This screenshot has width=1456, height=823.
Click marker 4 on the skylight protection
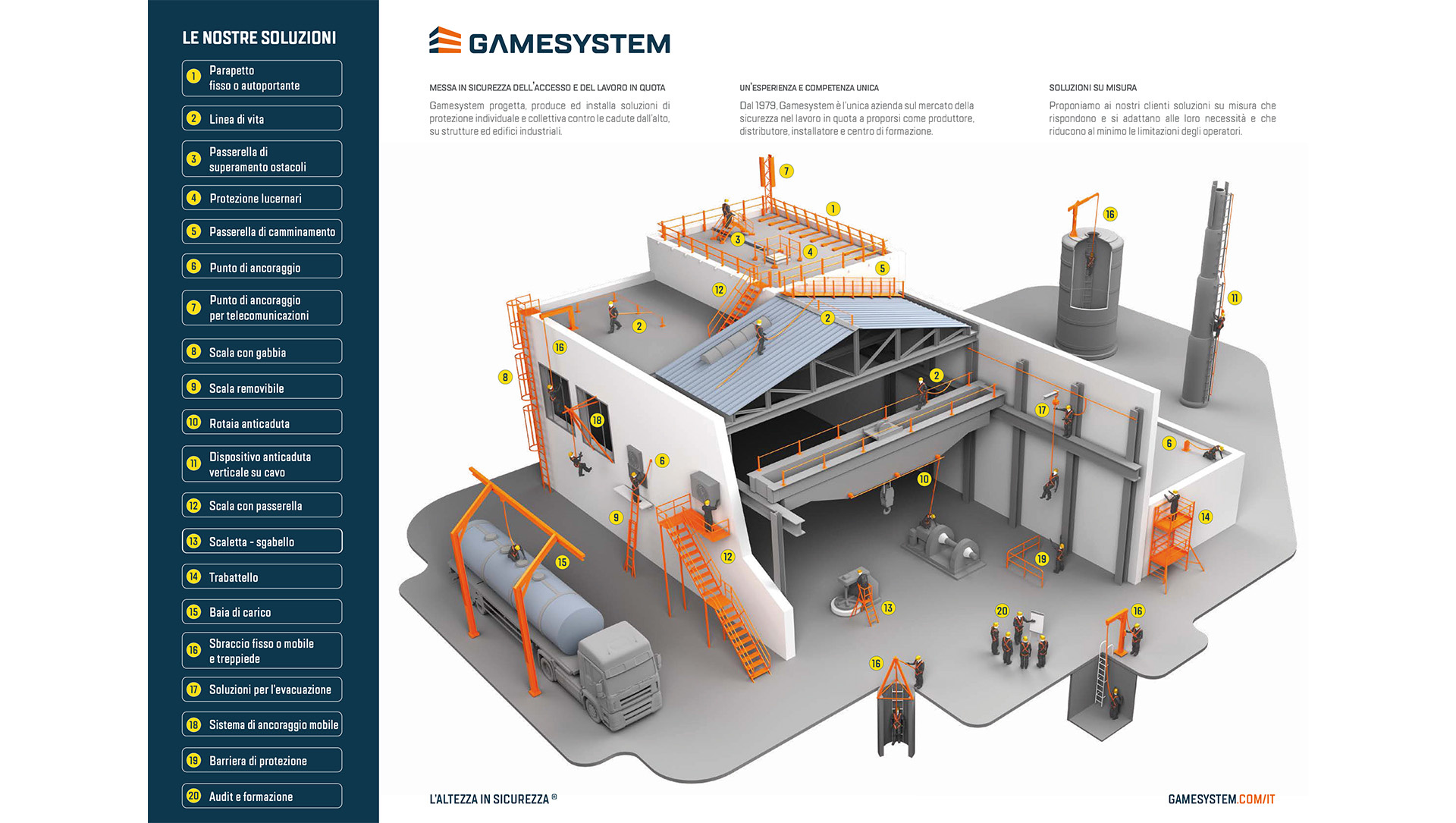(x=810, y=253)
